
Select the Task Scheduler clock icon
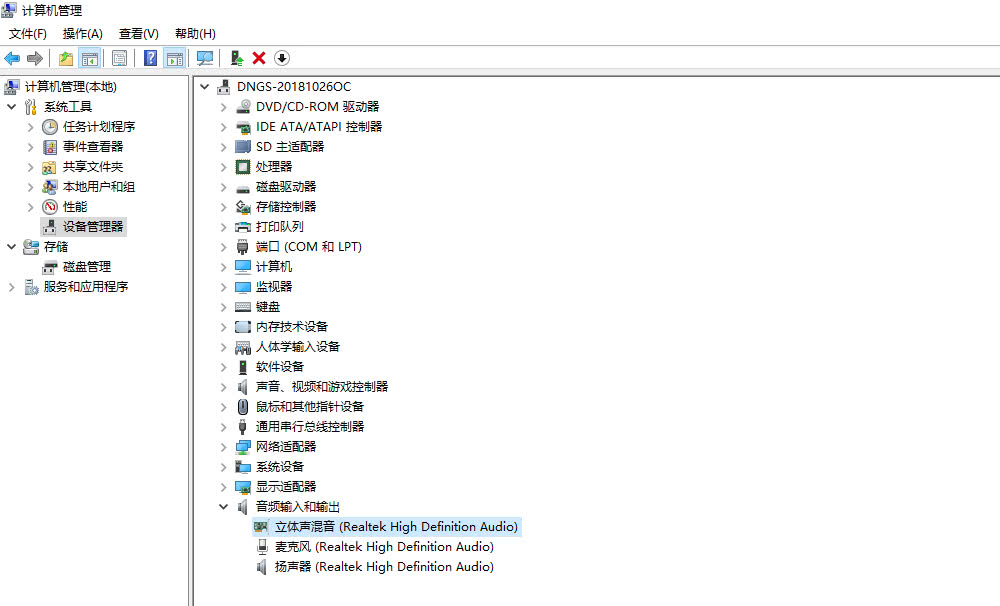[50, 127]
